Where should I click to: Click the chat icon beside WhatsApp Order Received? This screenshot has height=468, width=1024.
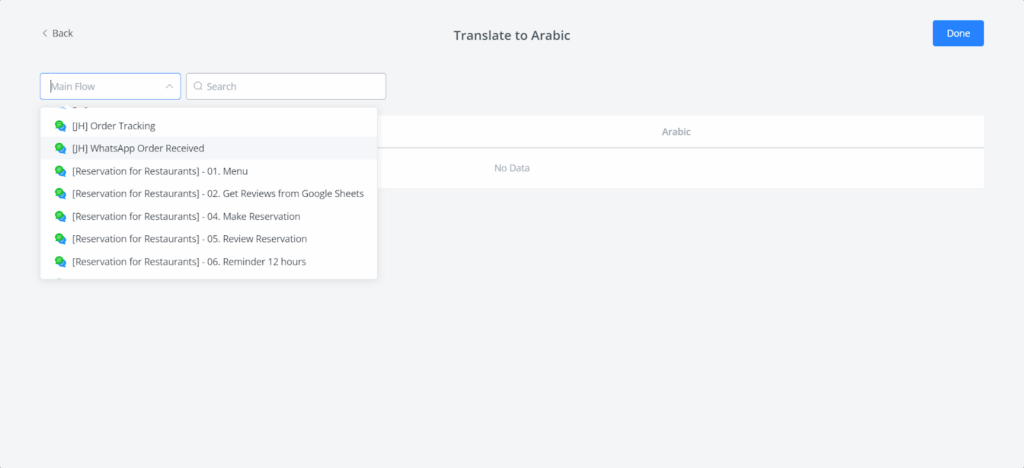tap(60, 148)
